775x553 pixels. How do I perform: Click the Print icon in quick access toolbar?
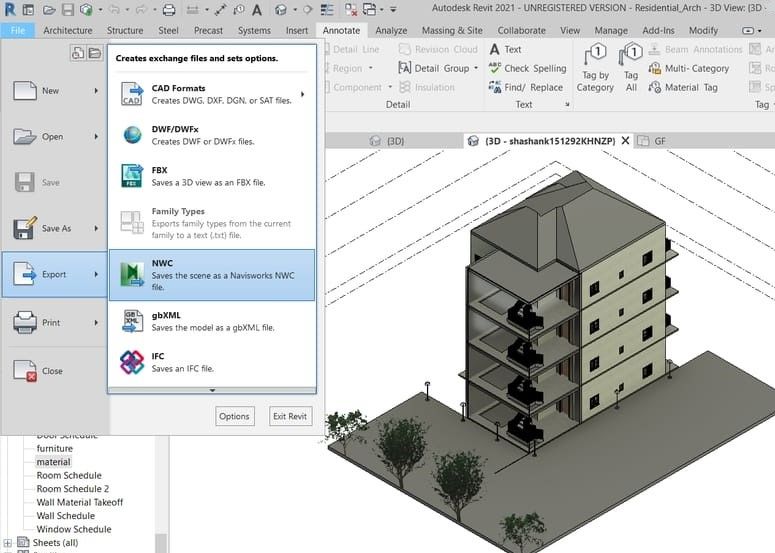point(169,9)
